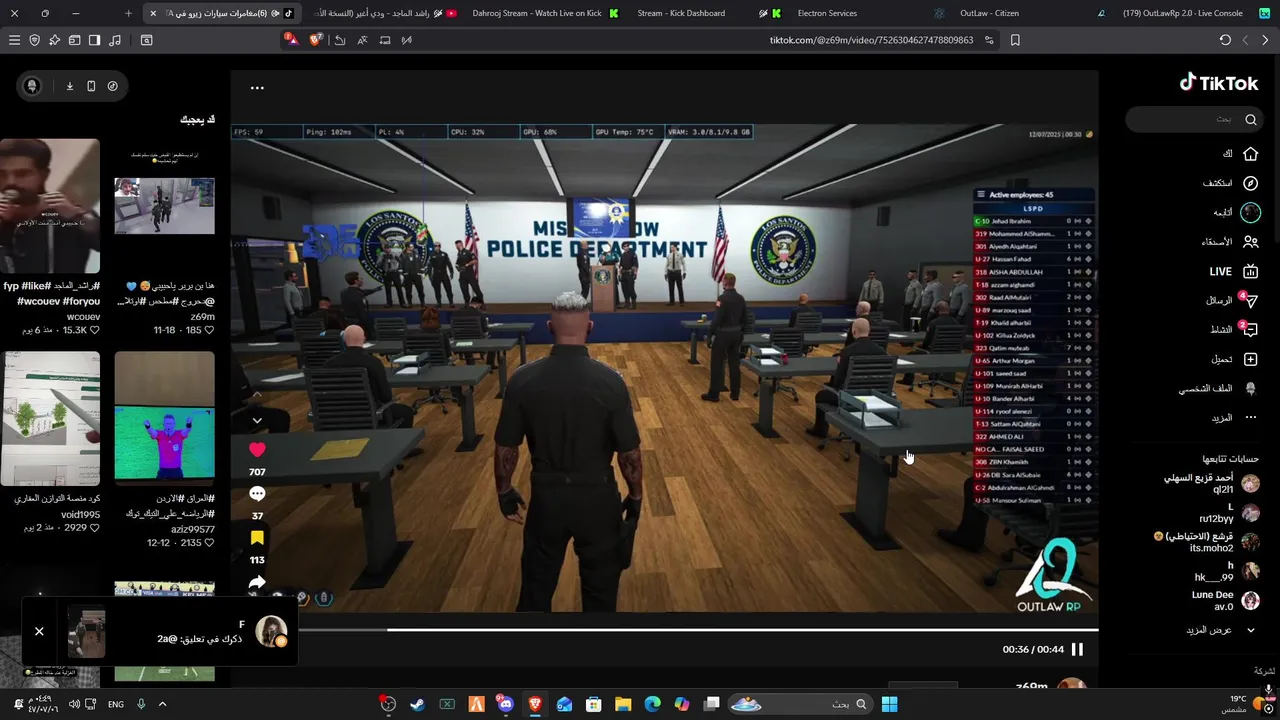
Task: Toggle the browser sidebar panel
Action: (94, 40)
